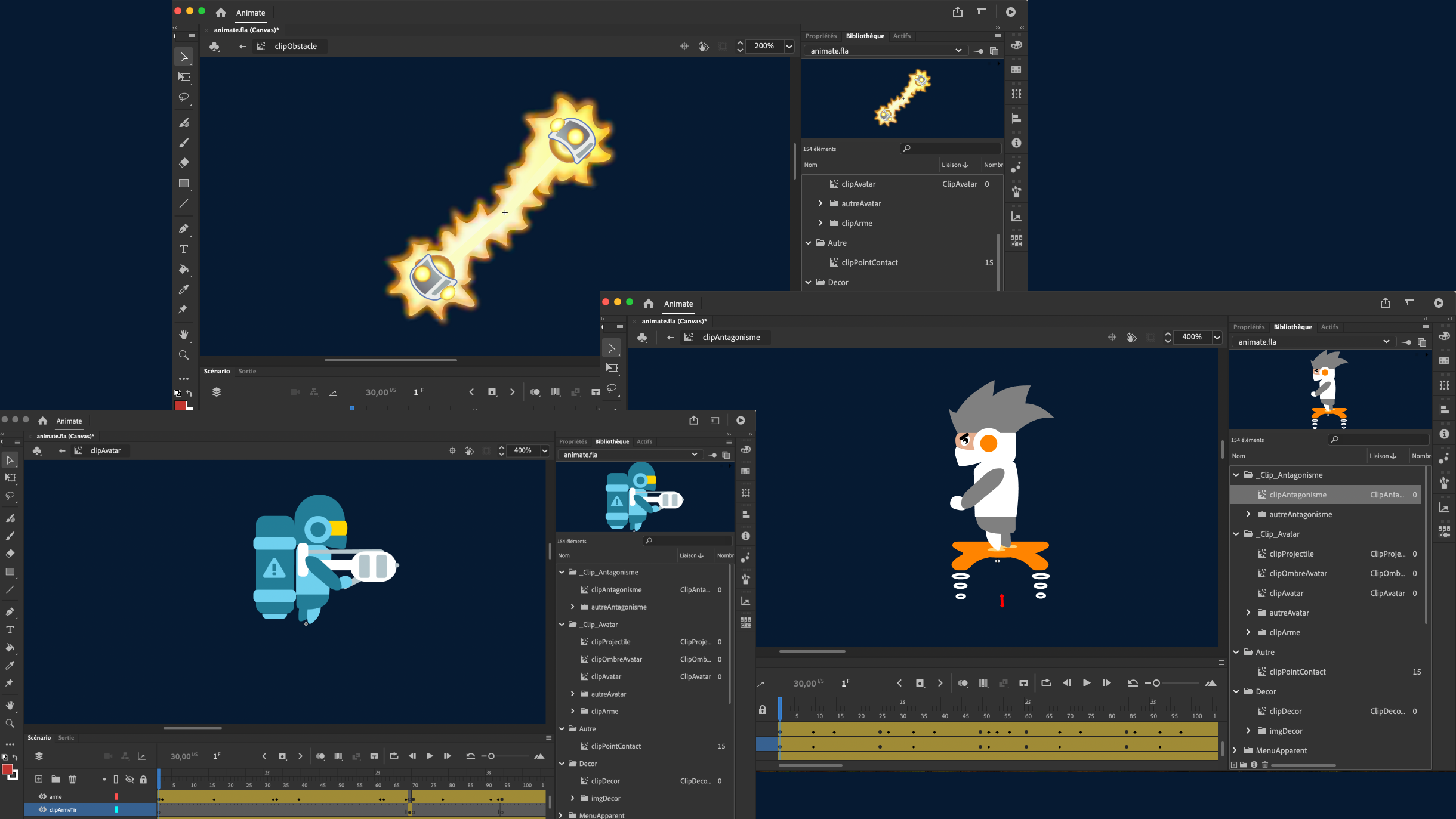Image resolution: width=1456 pixels, height=819 pixels.
Task: Add a layer folder in clipAvatar timeline
Action: pos(55,779)
